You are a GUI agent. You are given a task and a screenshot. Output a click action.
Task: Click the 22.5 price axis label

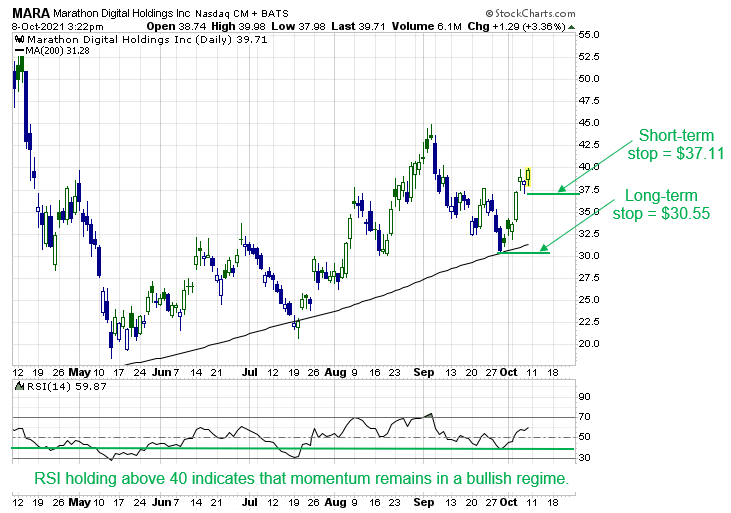pos(589,321)
